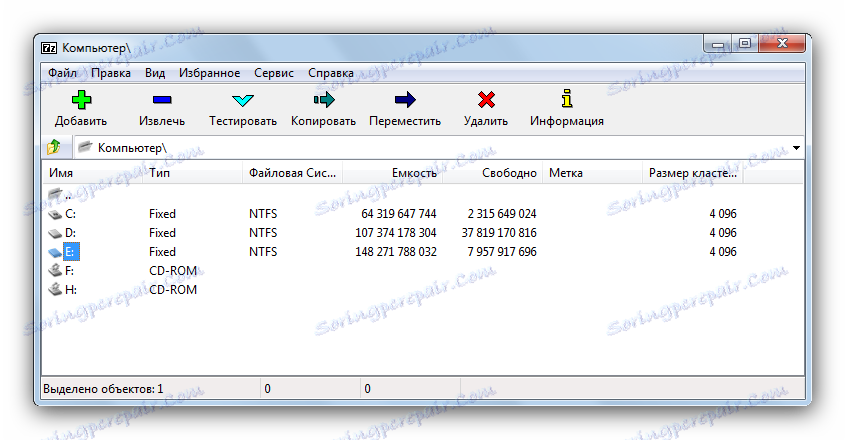
Task: Open the Справка menu
Action: [x=331, y=73]
